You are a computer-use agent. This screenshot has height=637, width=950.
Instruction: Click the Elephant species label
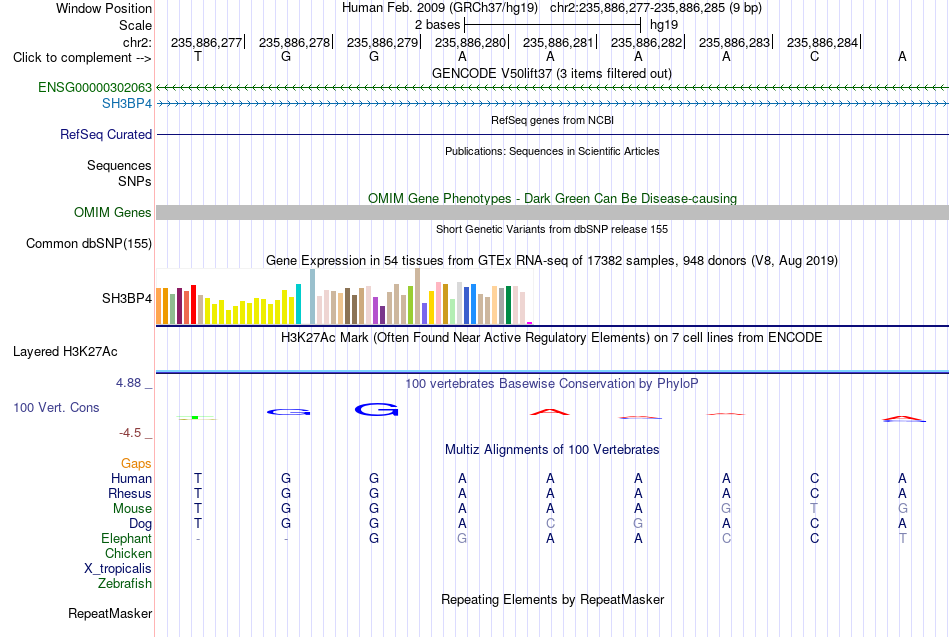[127, 538]
